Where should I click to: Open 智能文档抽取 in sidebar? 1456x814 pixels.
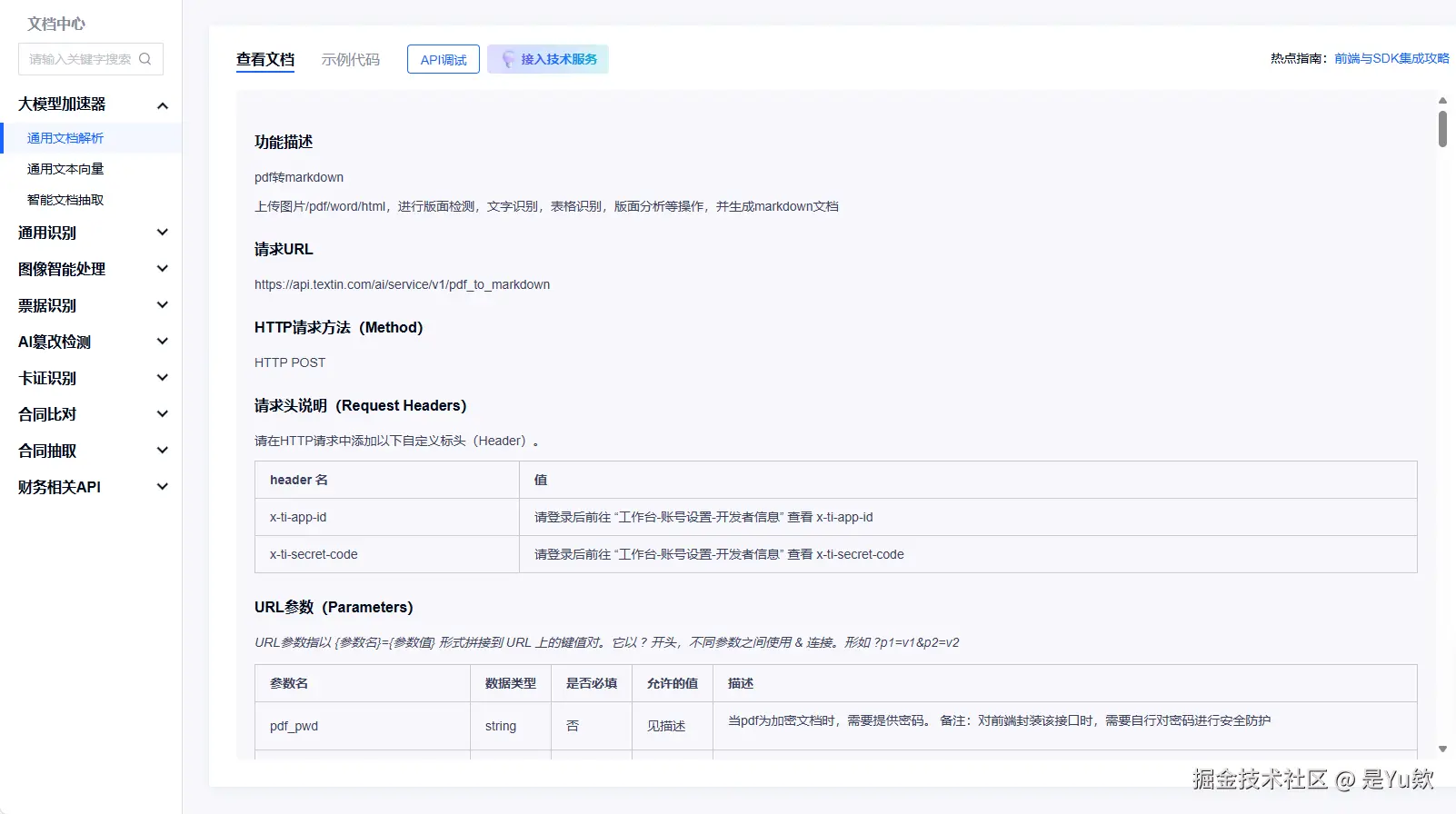pos(65,200)
